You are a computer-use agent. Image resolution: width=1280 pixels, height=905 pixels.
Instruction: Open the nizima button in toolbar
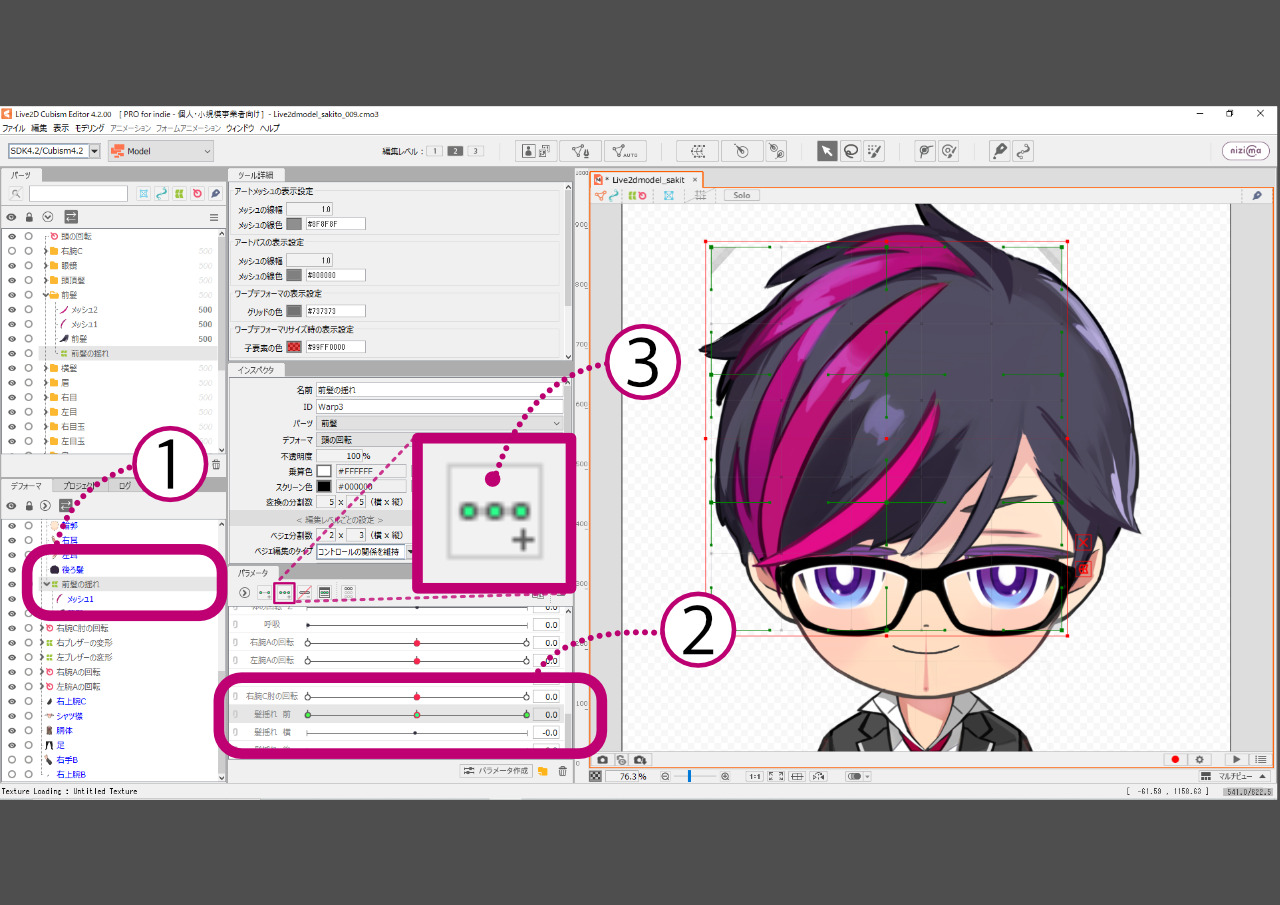tap(1245, 151)
